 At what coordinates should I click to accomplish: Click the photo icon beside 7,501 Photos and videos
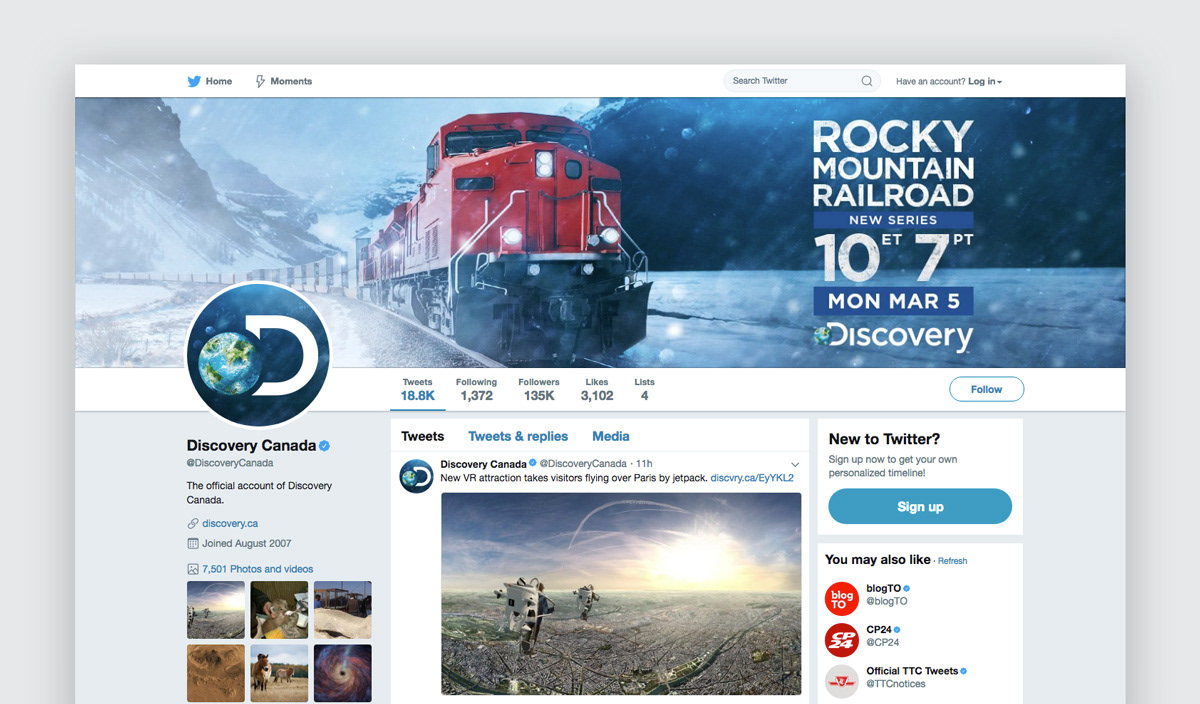(x=193, y=569)
